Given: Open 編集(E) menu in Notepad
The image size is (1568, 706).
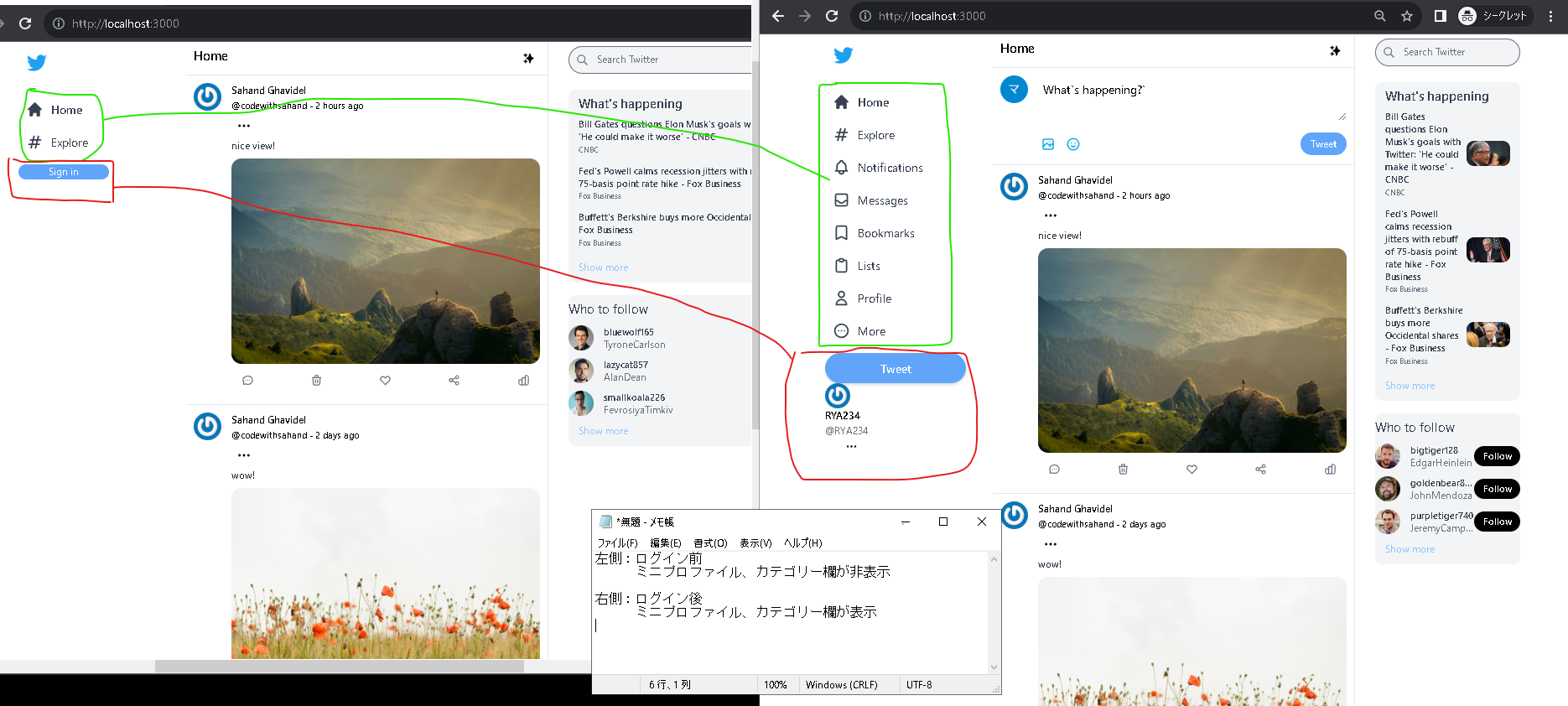Looking at the screenshot, I should point(666,543).
